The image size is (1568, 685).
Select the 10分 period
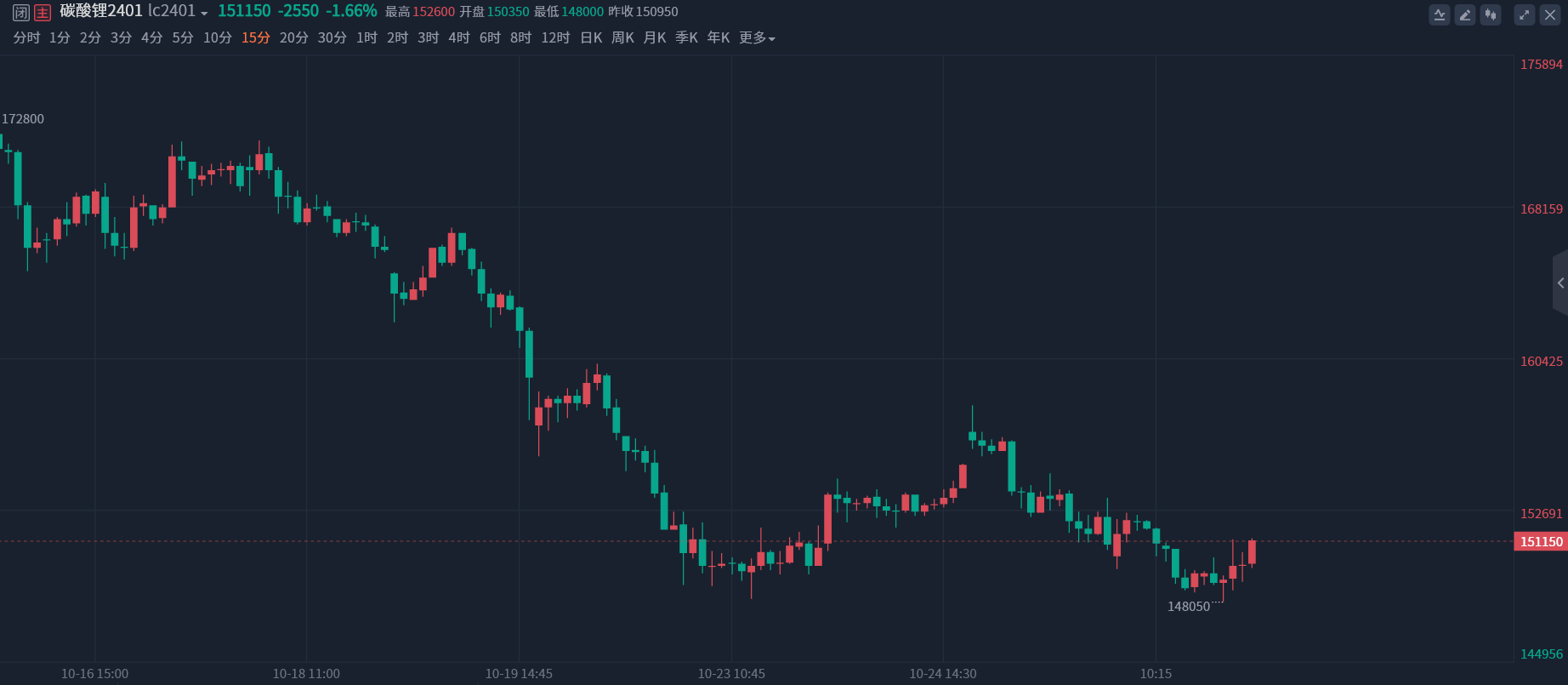click(x=218, y=37)
